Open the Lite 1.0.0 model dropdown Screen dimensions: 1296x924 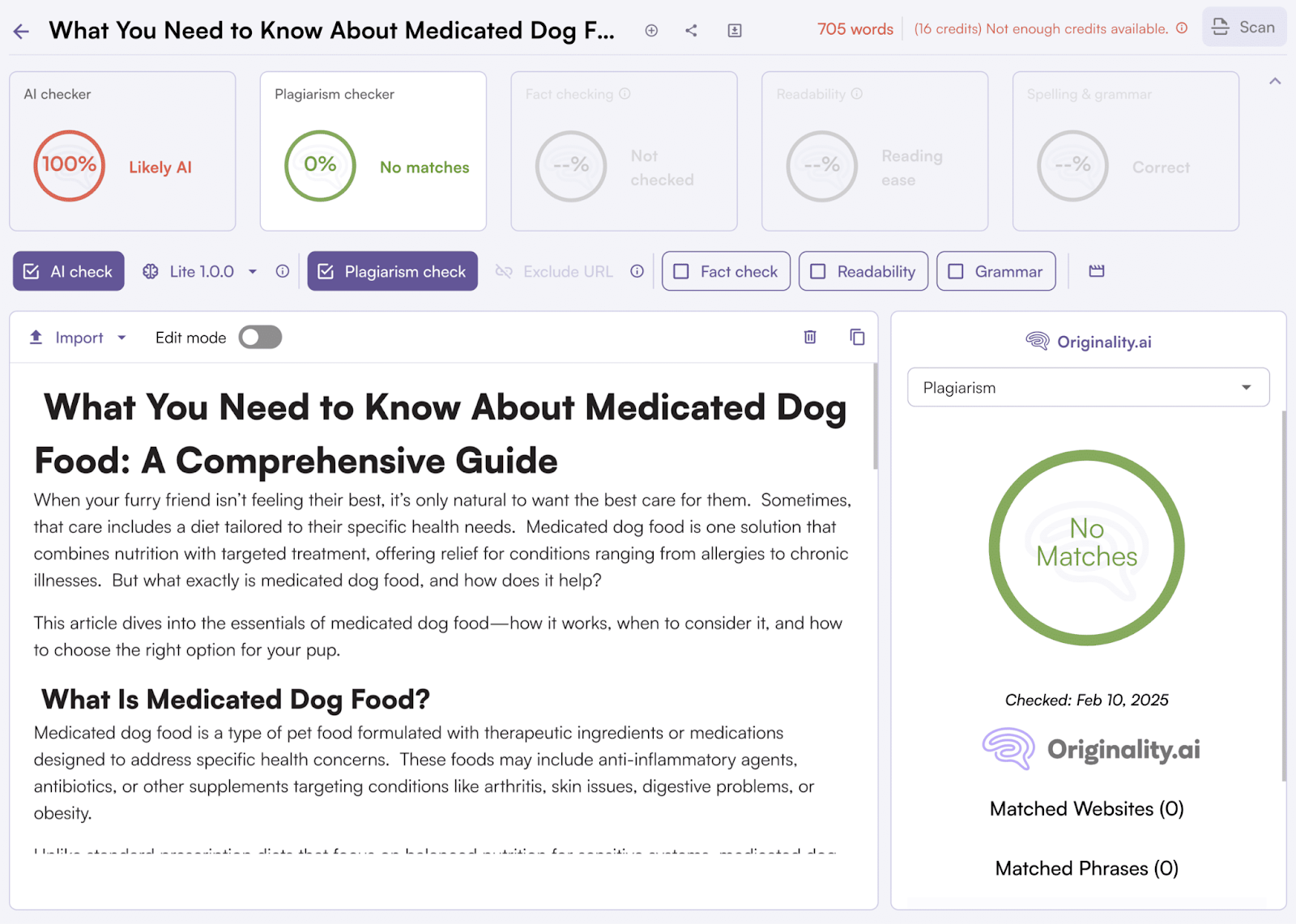point(252,271)
